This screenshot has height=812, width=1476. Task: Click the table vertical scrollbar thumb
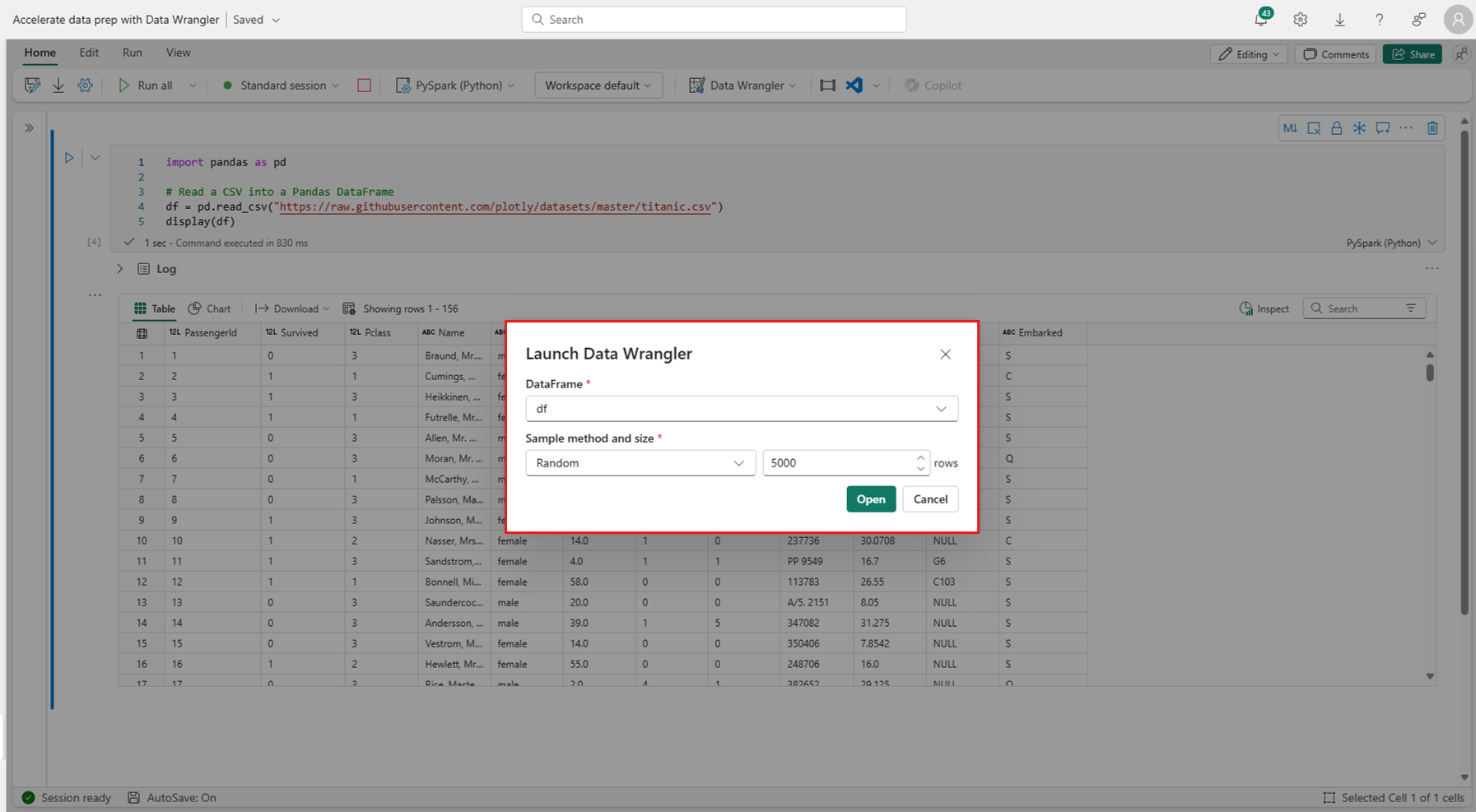(x=1430, y=372)
